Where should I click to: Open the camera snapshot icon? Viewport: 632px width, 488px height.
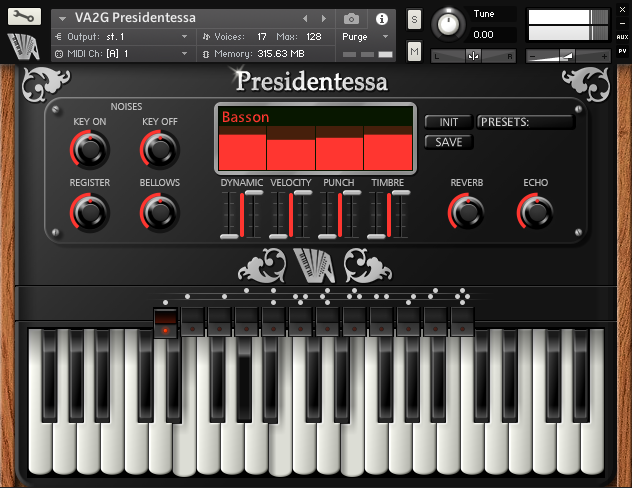point(352,19)
